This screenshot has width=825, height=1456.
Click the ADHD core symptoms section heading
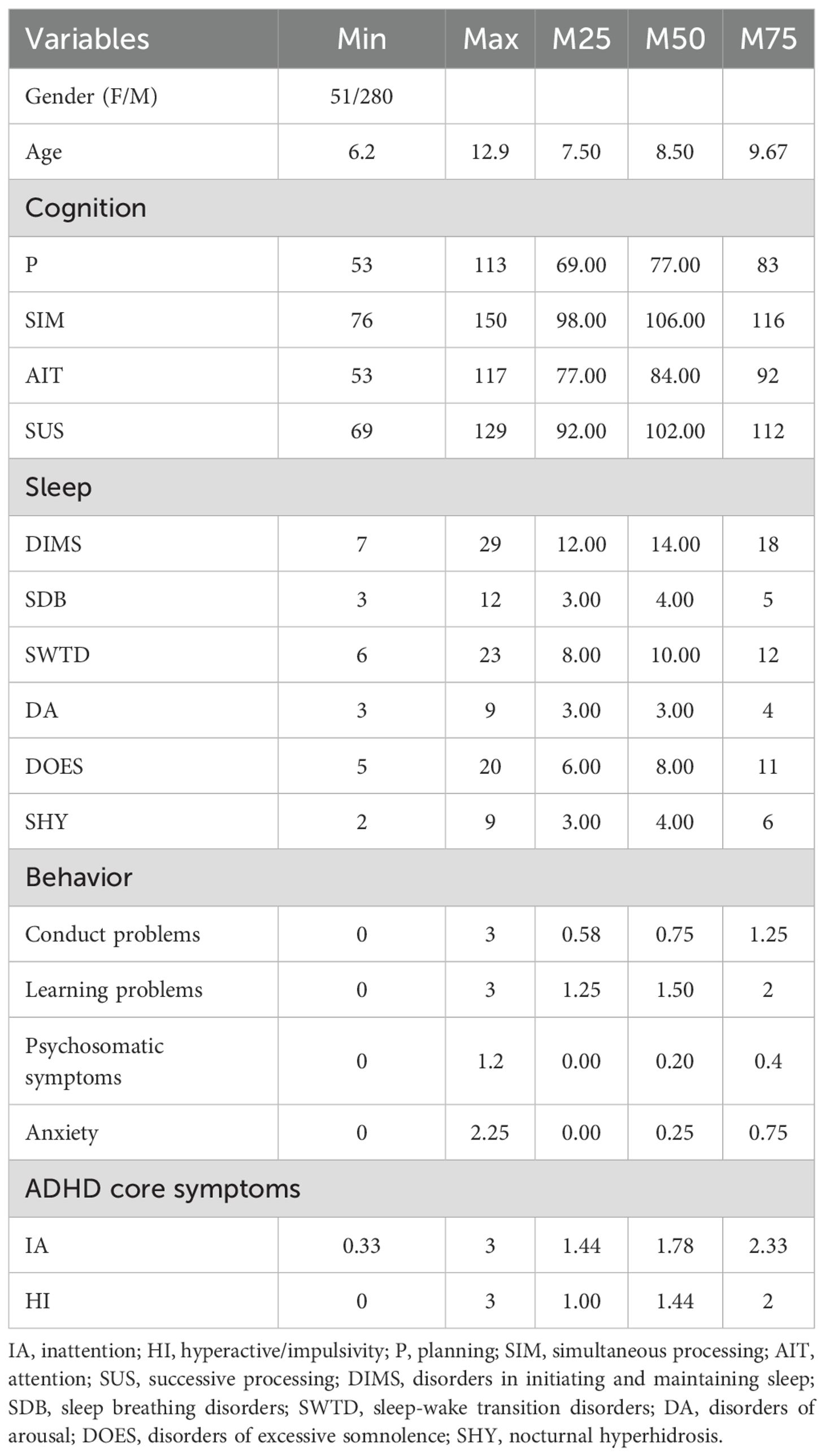pos(163,1189)
